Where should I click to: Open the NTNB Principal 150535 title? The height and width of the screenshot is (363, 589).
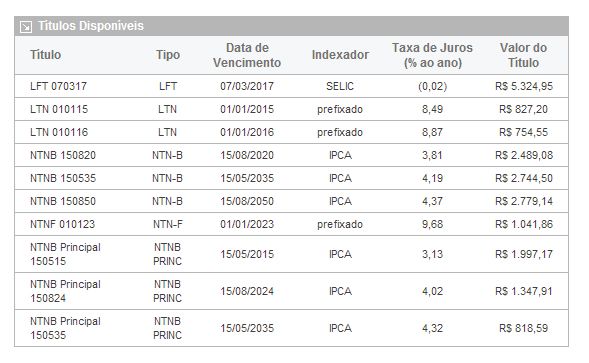pos(65,328)
